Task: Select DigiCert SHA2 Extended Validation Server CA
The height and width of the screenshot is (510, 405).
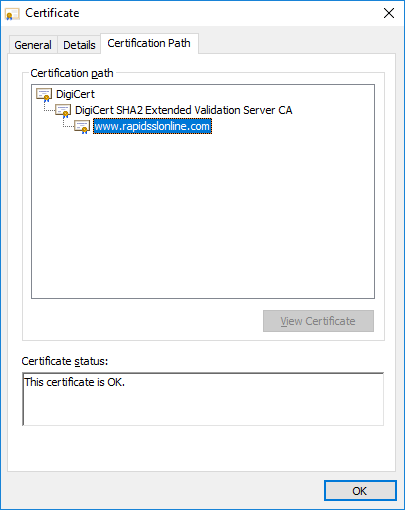Action: coord(184,110)
